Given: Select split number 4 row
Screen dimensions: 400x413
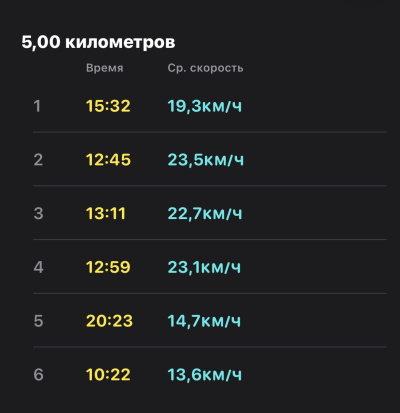Looking at the screenshot, I should (x=210, y=267).
